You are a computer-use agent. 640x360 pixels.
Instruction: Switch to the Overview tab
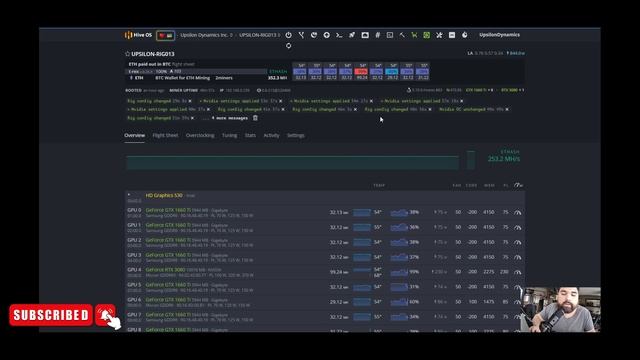click(x=134, y=136)
